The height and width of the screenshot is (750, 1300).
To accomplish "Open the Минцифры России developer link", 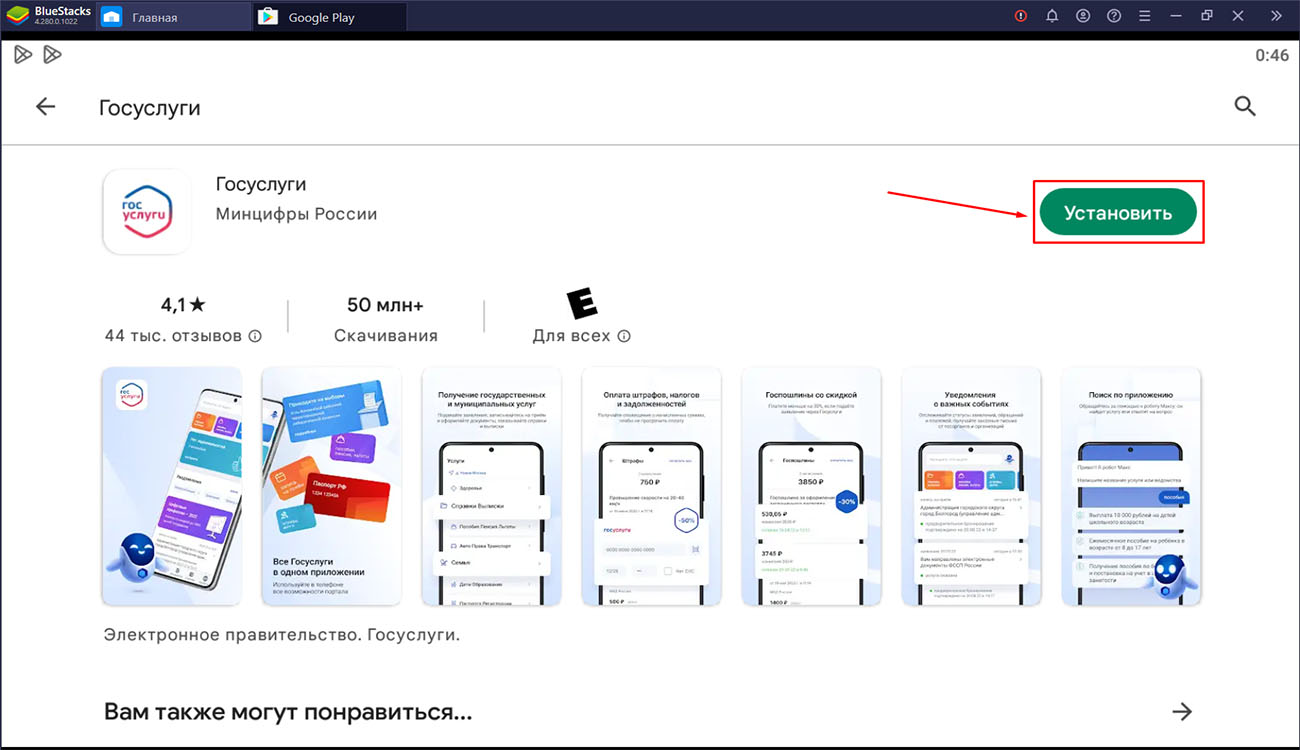I will click(x=296, y=214).
